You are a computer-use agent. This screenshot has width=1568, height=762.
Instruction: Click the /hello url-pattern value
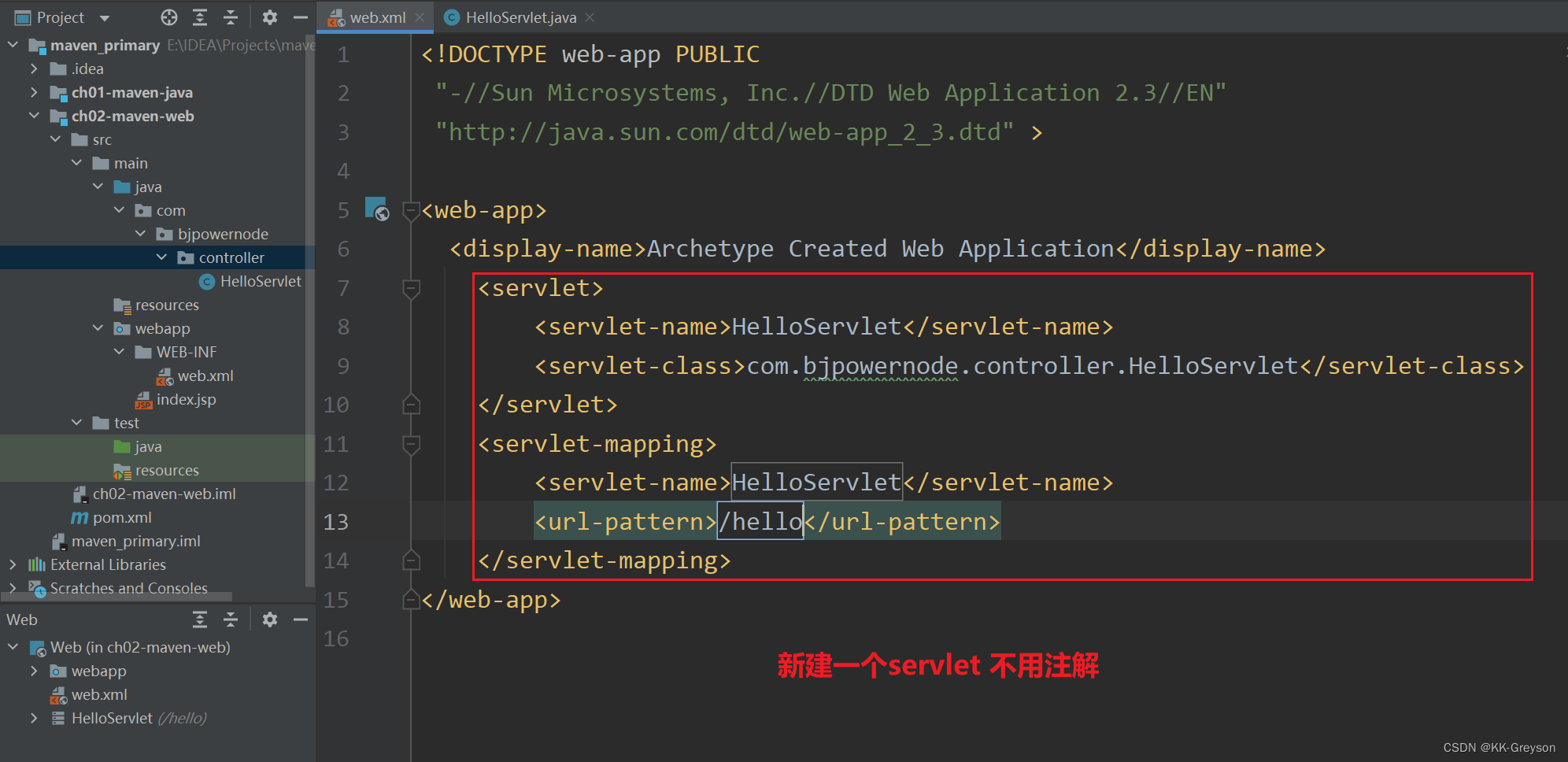(760, 521)
